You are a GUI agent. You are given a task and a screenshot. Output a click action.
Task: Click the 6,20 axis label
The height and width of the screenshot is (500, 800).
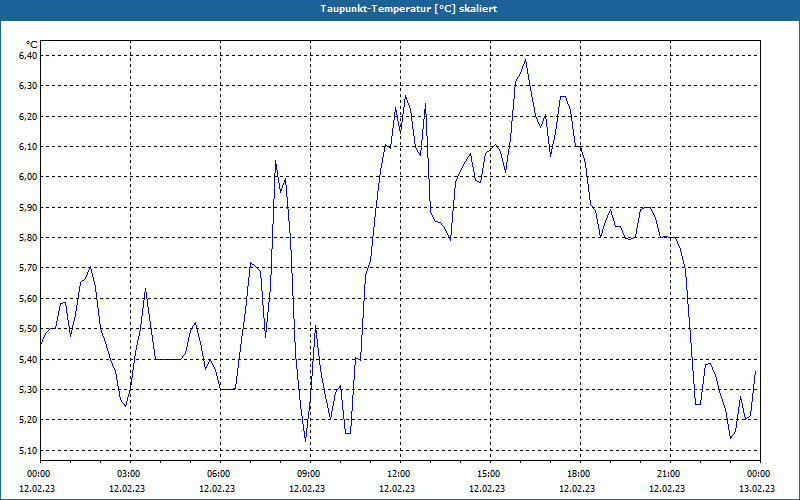pos(28,116)
